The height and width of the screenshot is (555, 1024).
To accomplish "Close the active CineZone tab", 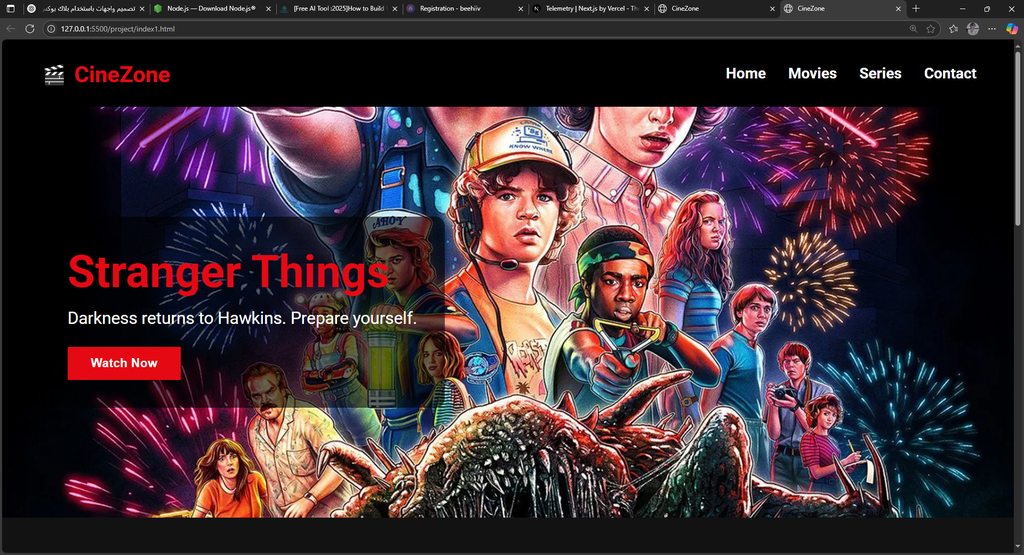I will tap(898, 8).
